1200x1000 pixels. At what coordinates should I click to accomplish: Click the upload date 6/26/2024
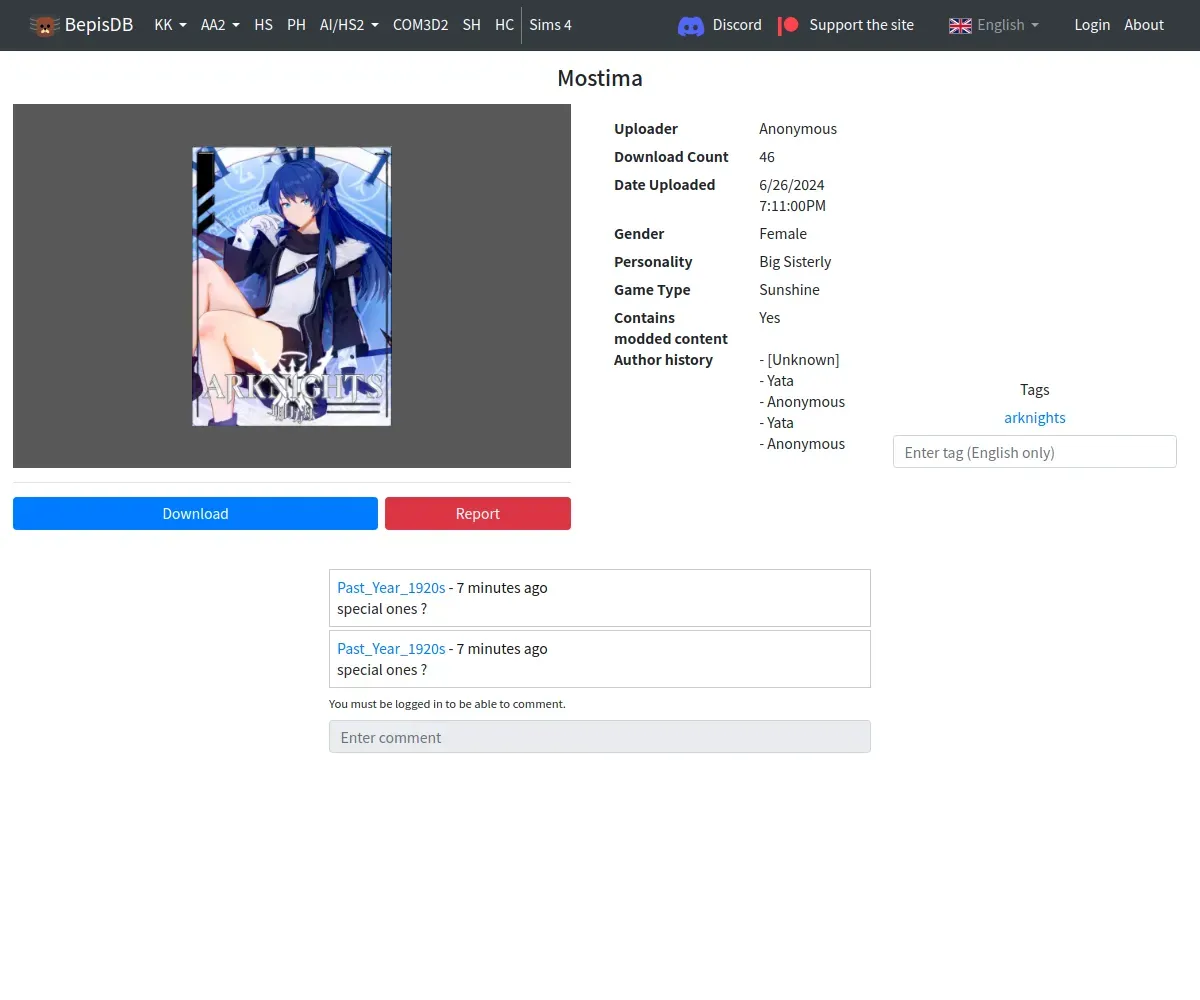792,185
